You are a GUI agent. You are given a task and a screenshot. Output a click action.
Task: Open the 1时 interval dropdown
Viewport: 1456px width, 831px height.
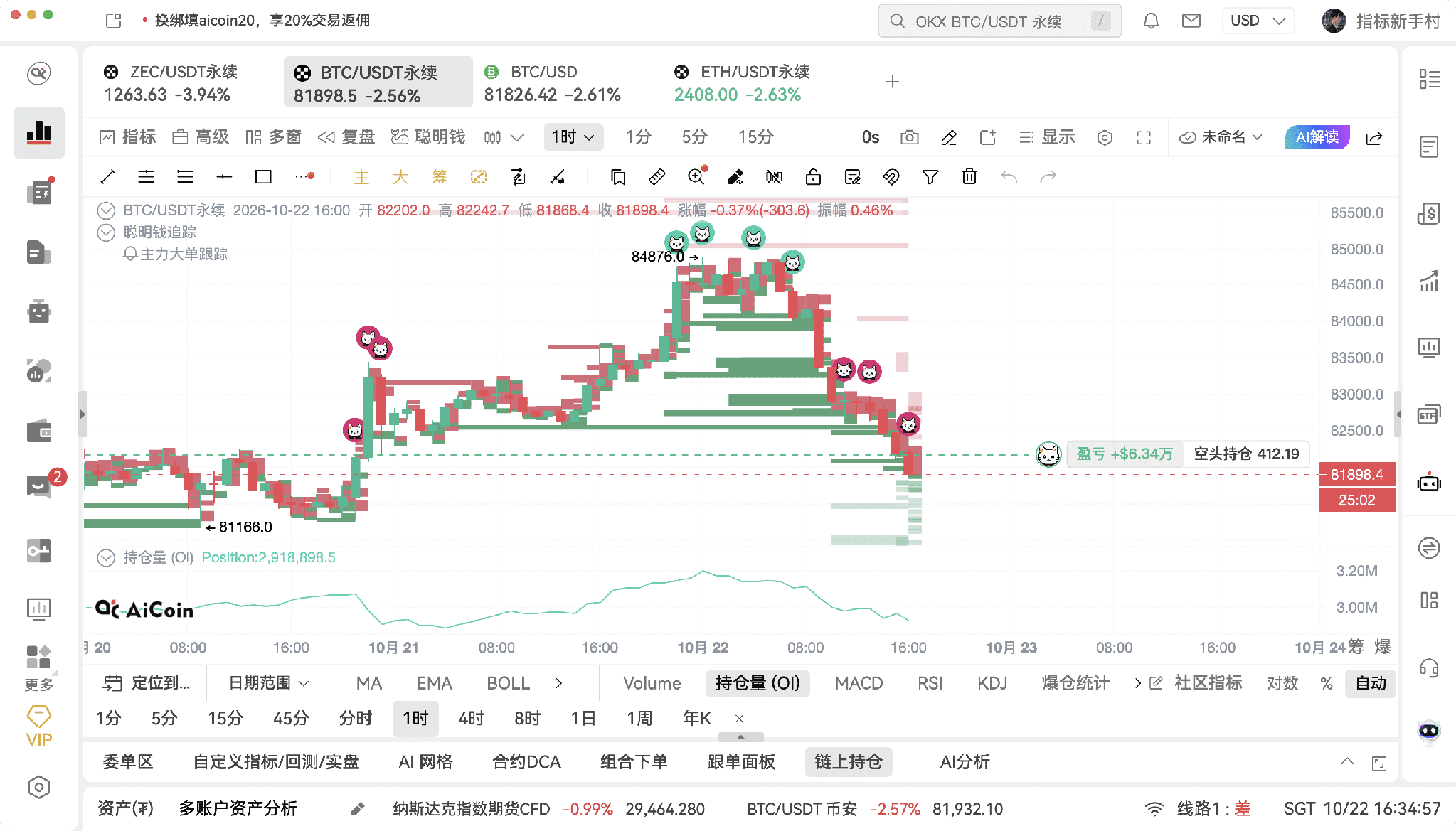tap(573, 137)
